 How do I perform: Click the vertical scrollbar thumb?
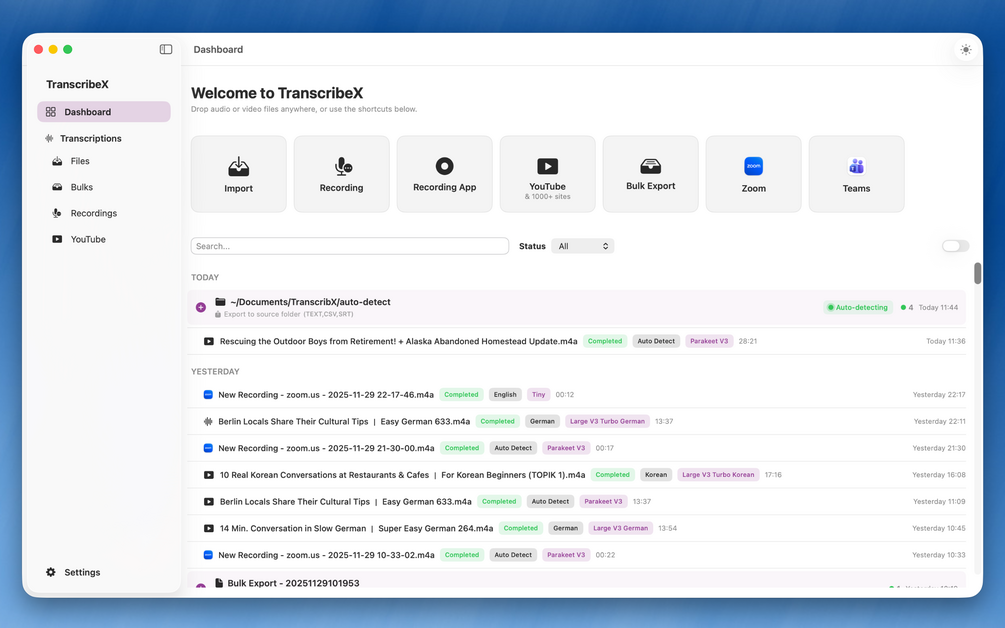[x=977, y=273]
